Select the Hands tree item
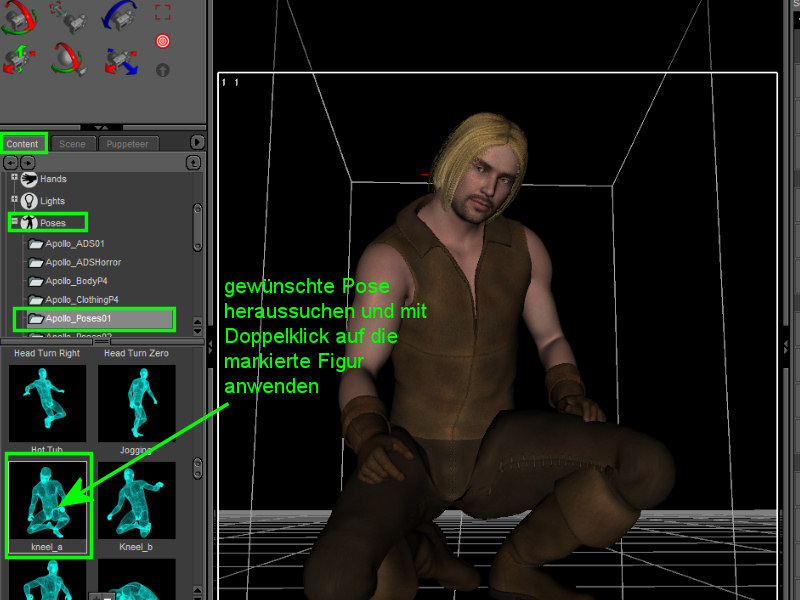The width and height of the screenshot is (800, 600). pos(53,179)
